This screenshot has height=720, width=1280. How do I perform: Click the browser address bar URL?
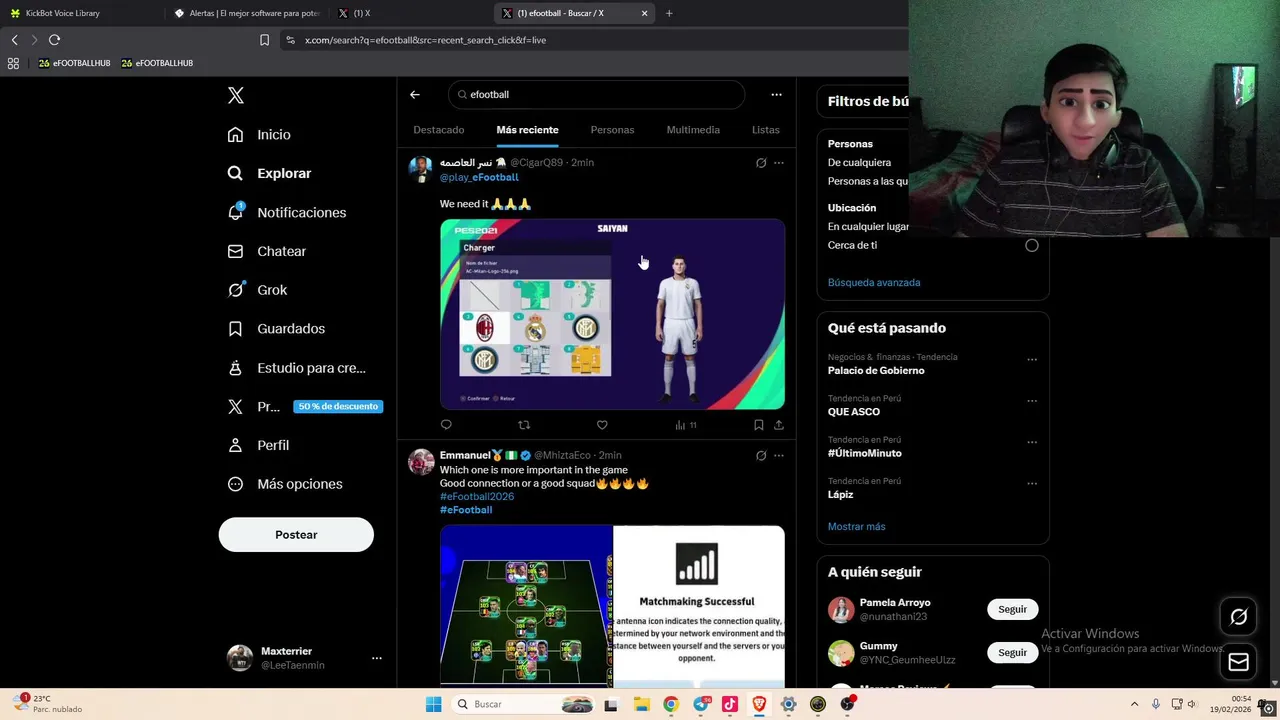(x=425, y=40)
